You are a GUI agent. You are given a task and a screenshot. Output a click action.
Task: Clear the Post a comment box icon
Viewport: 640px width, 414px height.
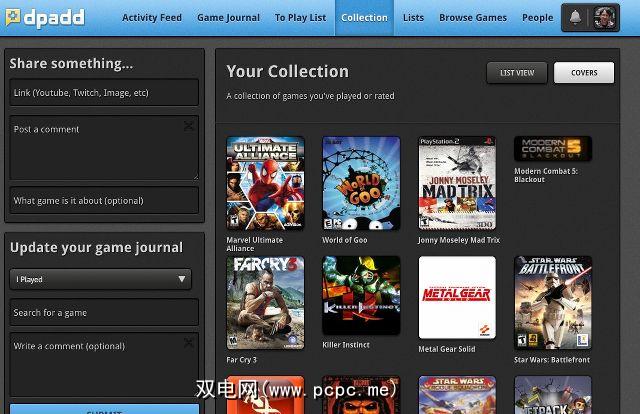[x=189, y=126]
